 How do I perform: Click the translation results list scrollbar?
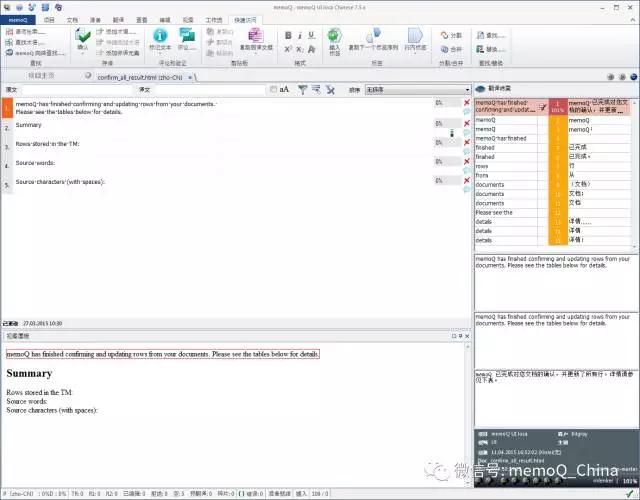click(634, 173)
